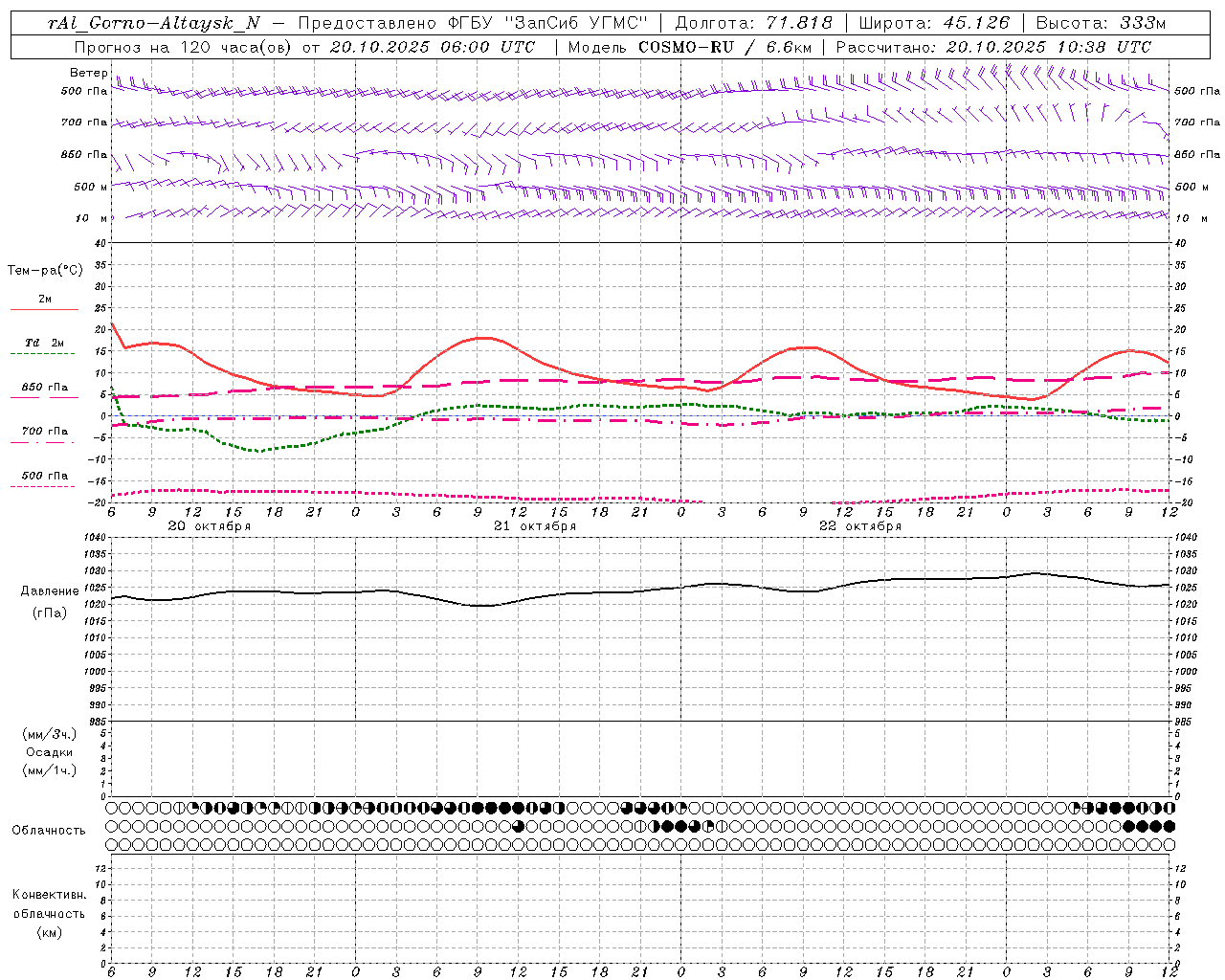The image size is (1225, 980).
Task: Click the 20 октября date label
Action: [x=210, y=526]
